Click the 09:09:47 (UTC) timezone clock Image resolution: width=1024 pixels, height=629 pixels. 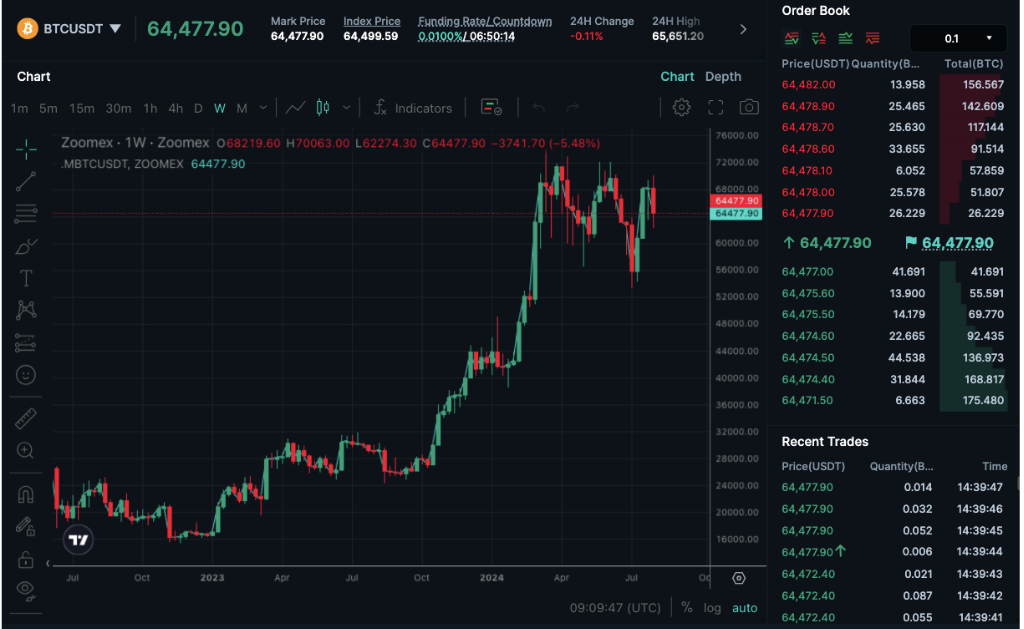pyautogui.click(x=615, y=608)
